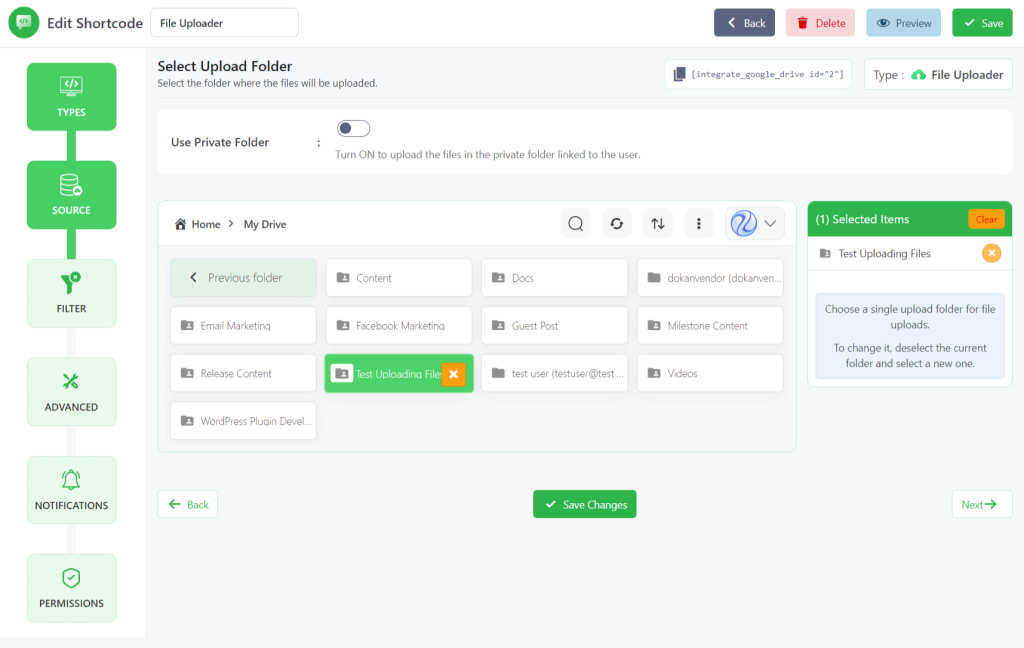
Task: Click the Notifications bell icon
Action: click(71, 480)
